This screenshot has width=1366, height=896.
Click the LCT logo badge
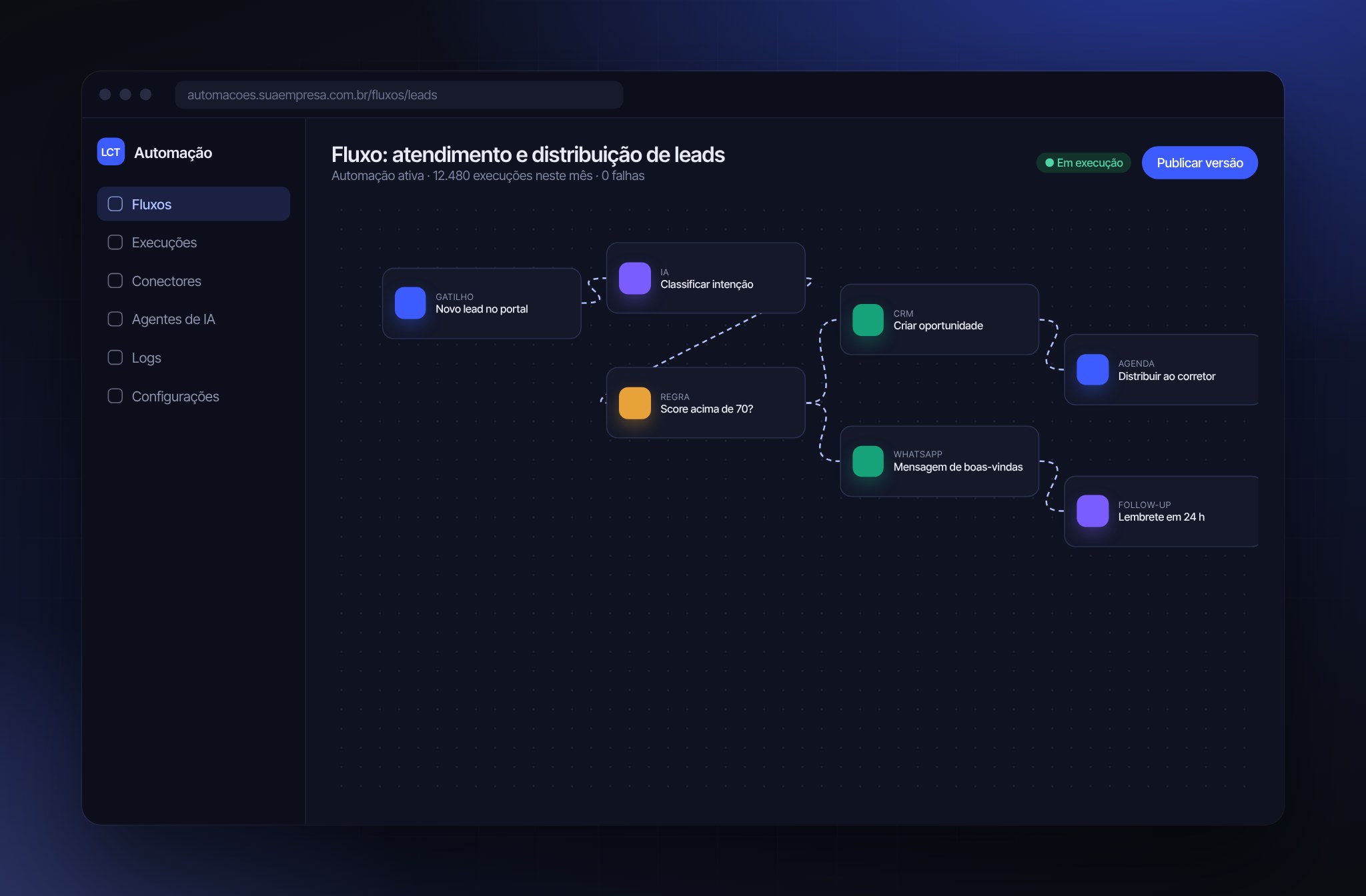click(111, 152)
